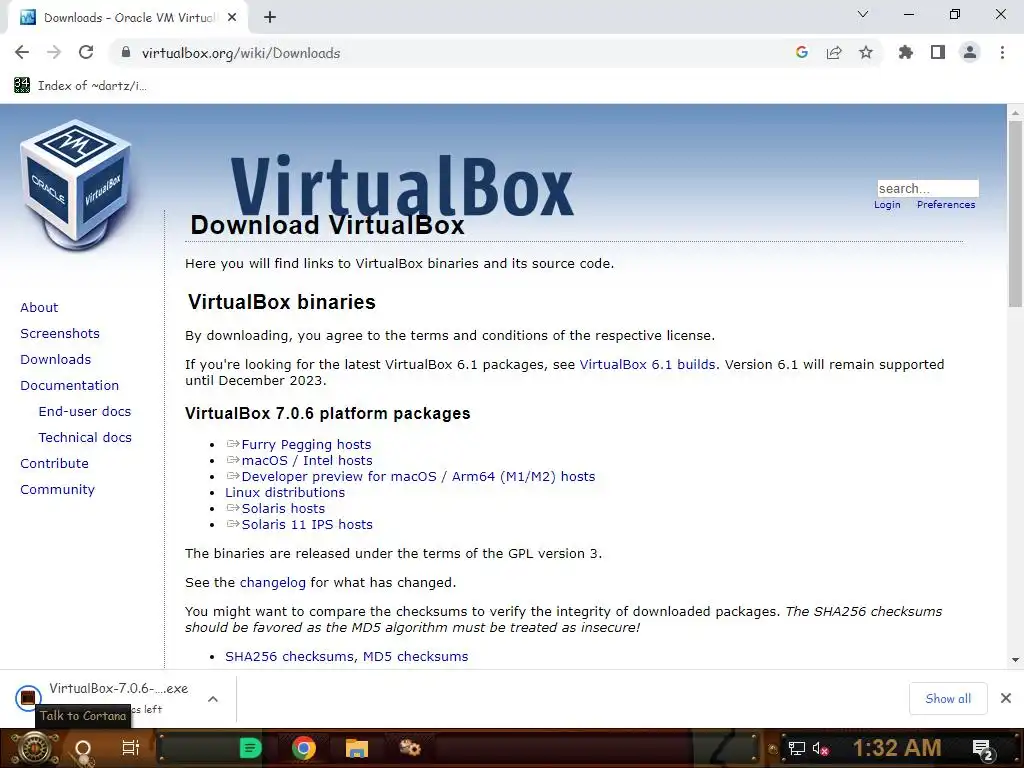Open the Linux distributions link

tap(285, 492)
